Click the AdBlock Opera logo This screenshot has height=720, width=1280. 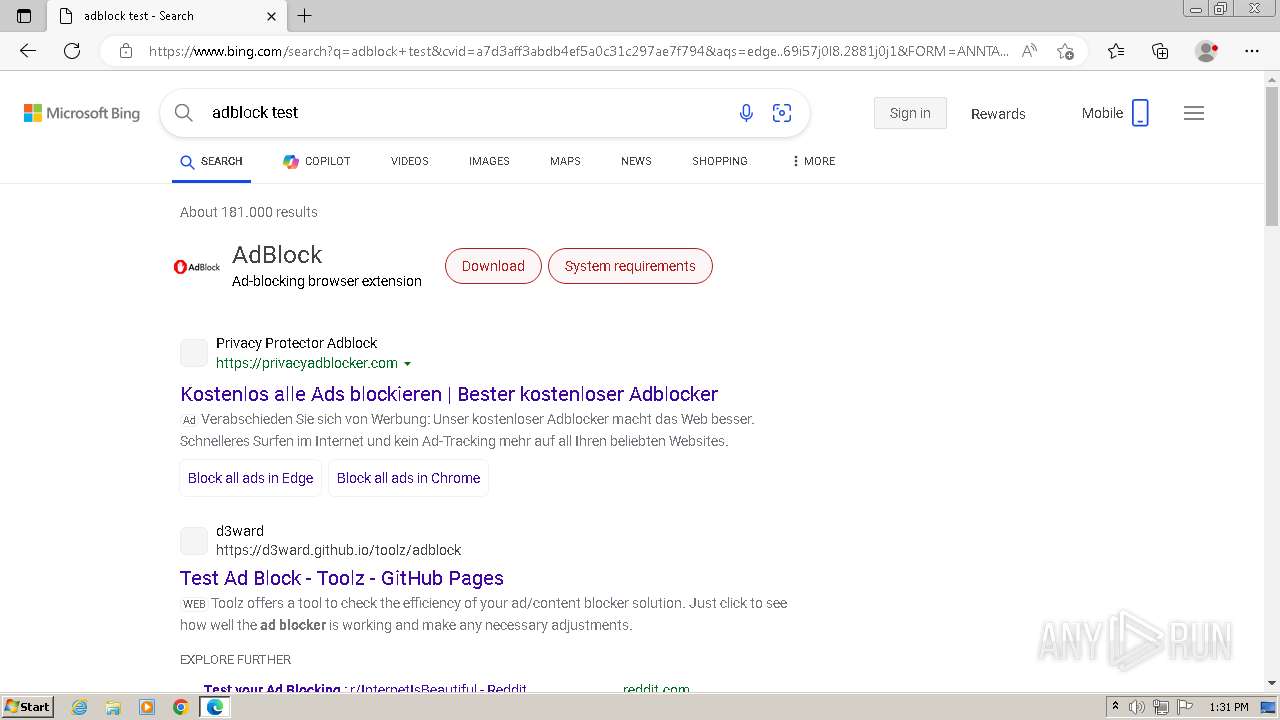pyautogui.click(x=197, y=267)
